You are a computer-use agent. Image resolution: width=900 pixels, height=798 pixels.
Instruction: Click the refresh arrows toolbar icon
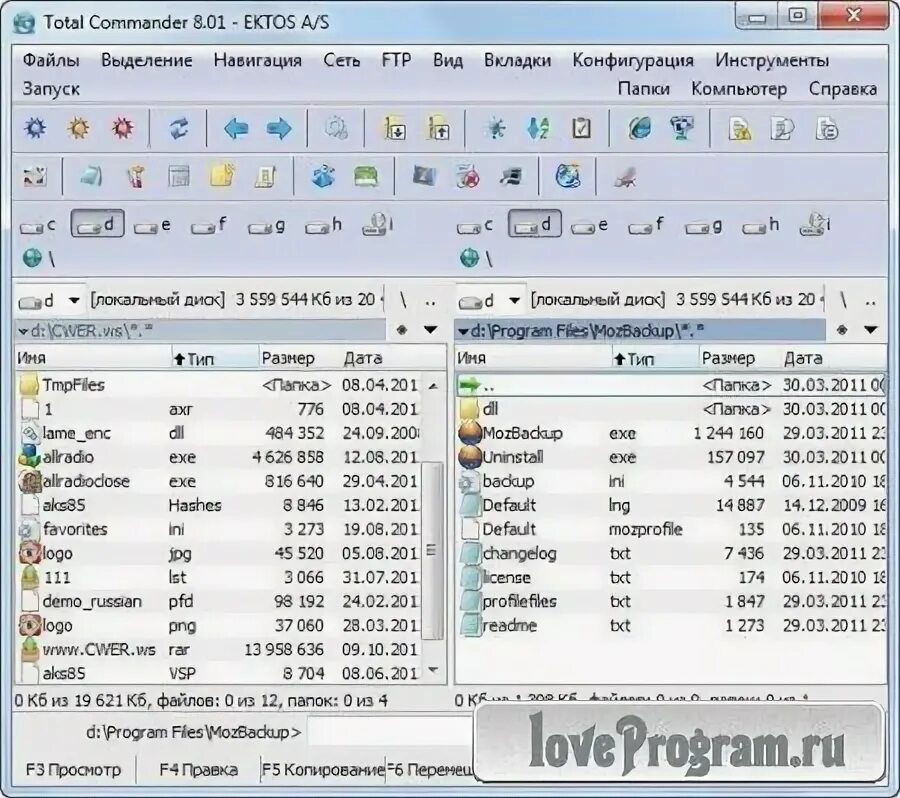pos(179,127)
